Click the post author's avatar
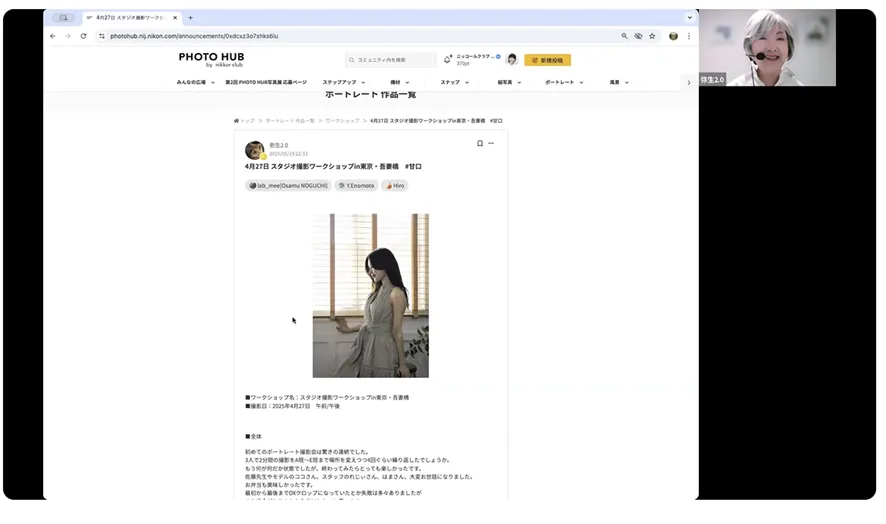The image size is (886, 524). coord(254,150)
